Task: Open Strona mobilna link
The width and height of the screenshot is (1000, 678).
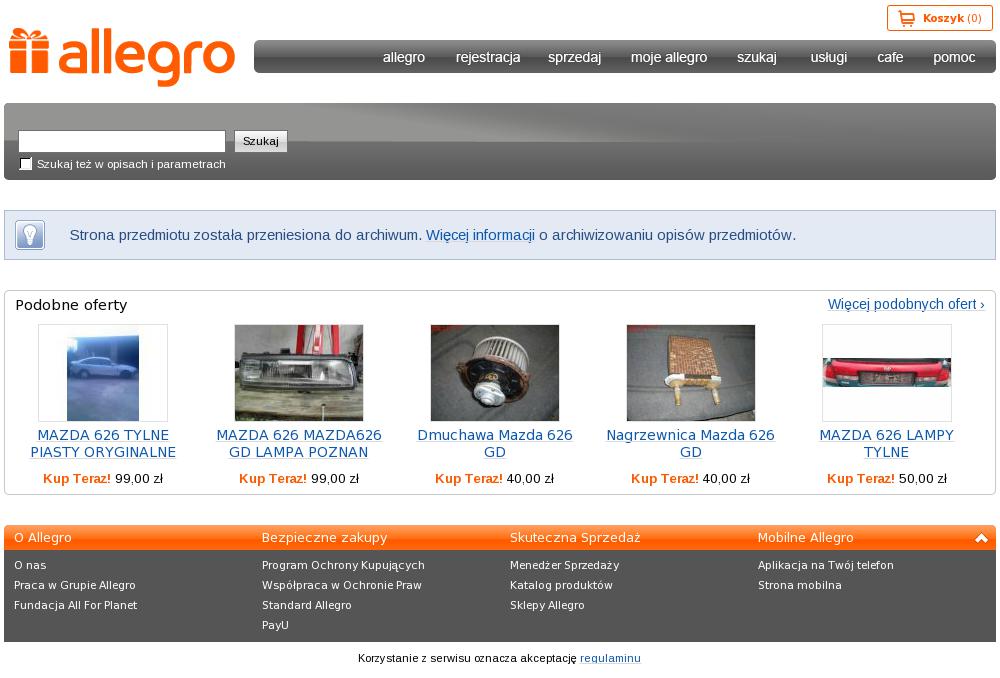Action: point(800,585)
